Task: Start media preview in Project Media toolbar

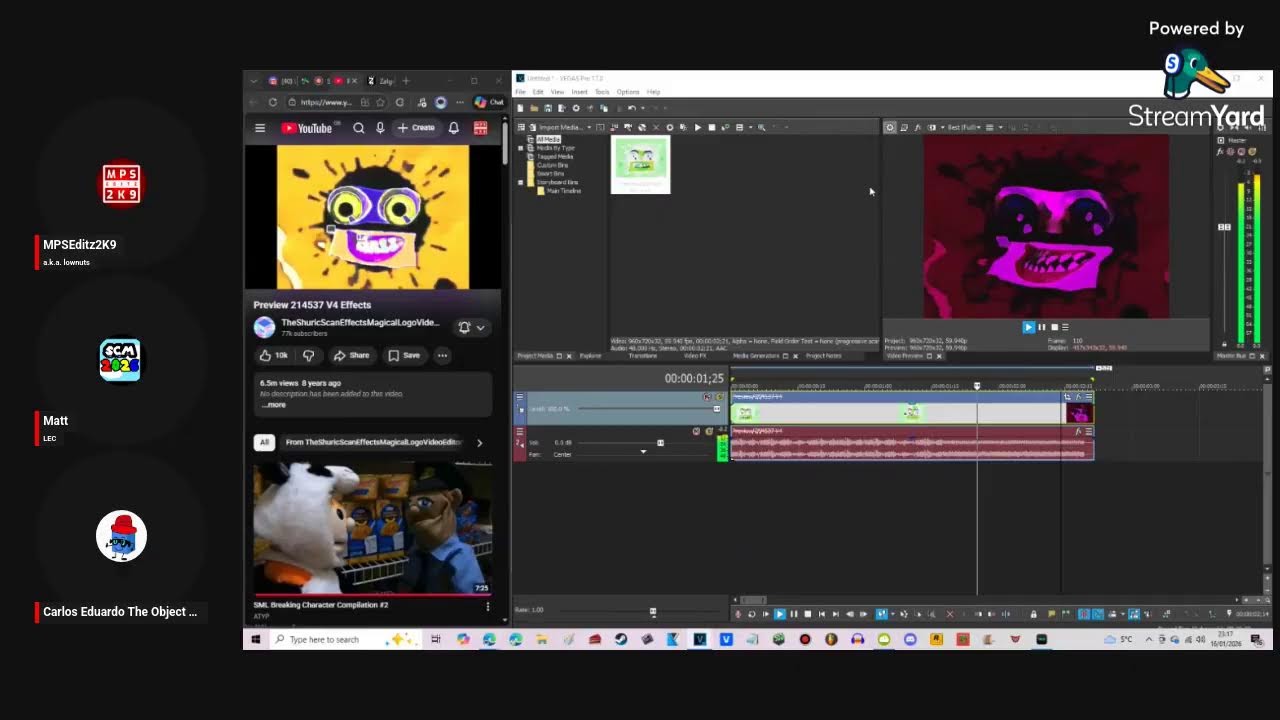Action: [697, 127]
